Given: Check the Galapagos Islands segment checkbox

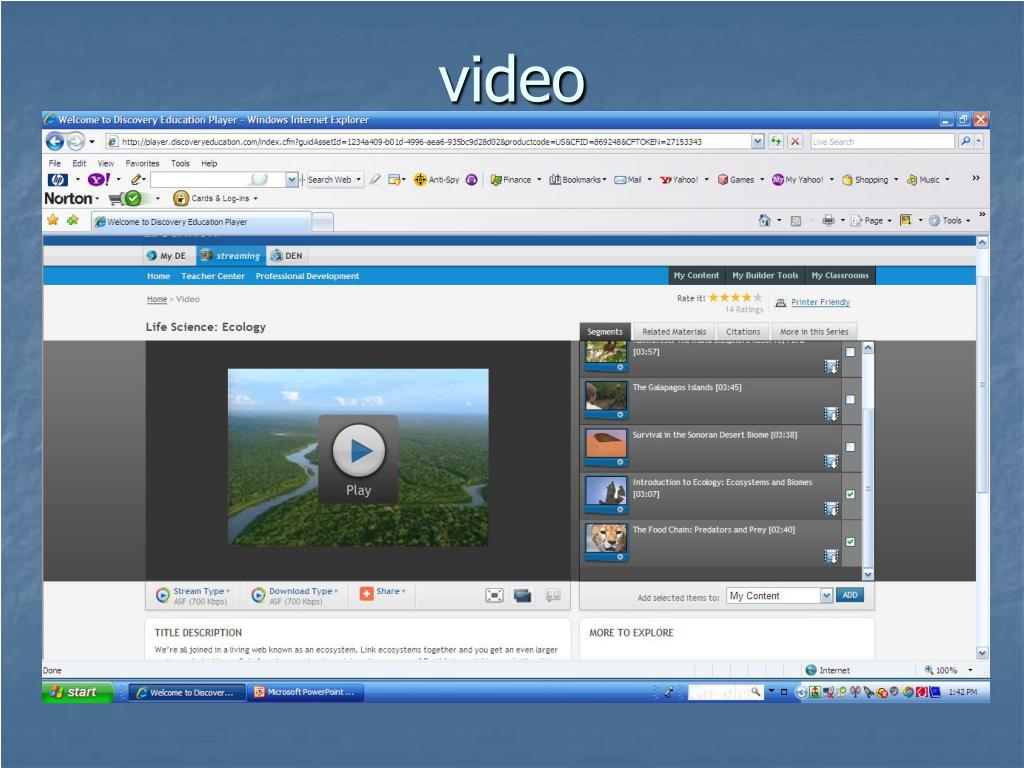Looking at the screenshot, I should [x=850, y=400].
